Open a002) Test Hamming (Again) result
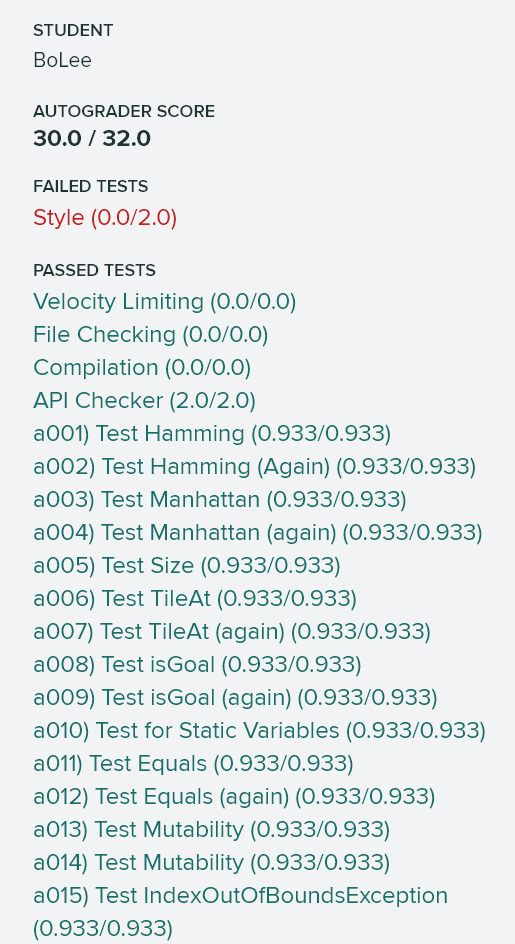 click(254, 467)
